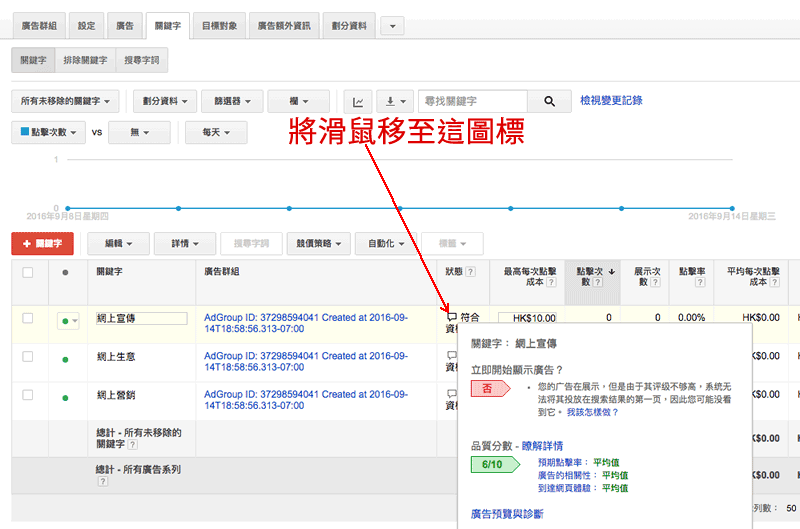800x529 pixels.
Task: Click the magnifier search button
Action: click(x=549, y=102)
